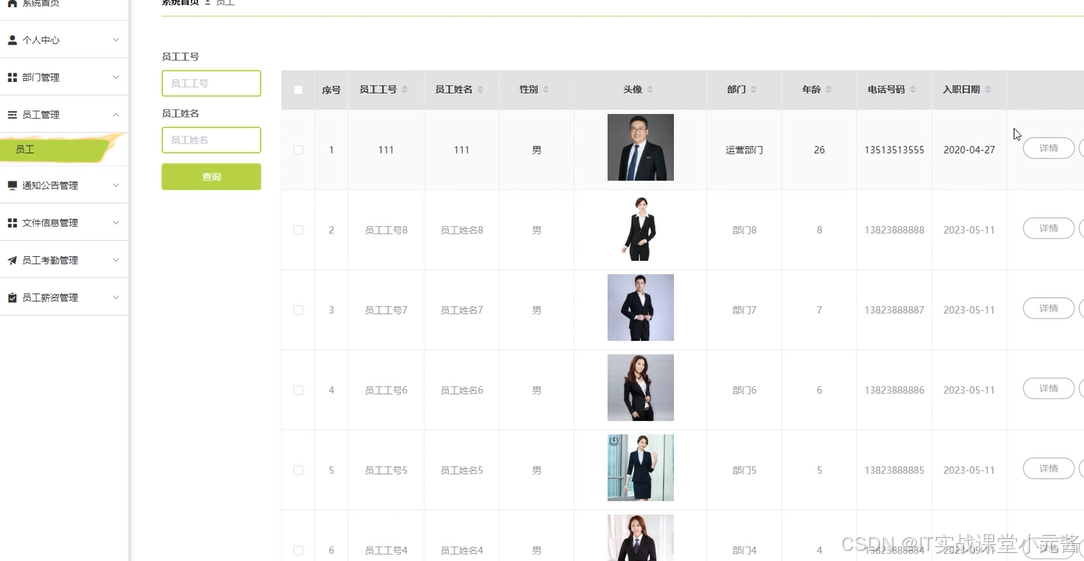Open 文件信息管理 sidebar menu
This screenshot has width=1084, height=561.
point(64,223)
